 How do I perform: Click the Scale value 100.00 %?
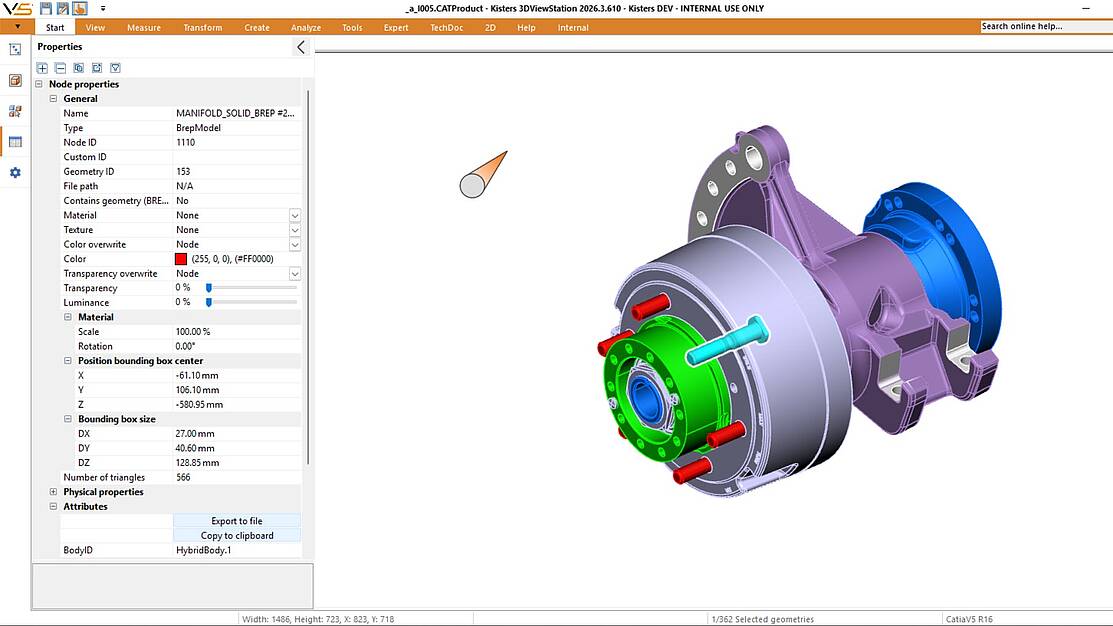[x=193, y=331]
